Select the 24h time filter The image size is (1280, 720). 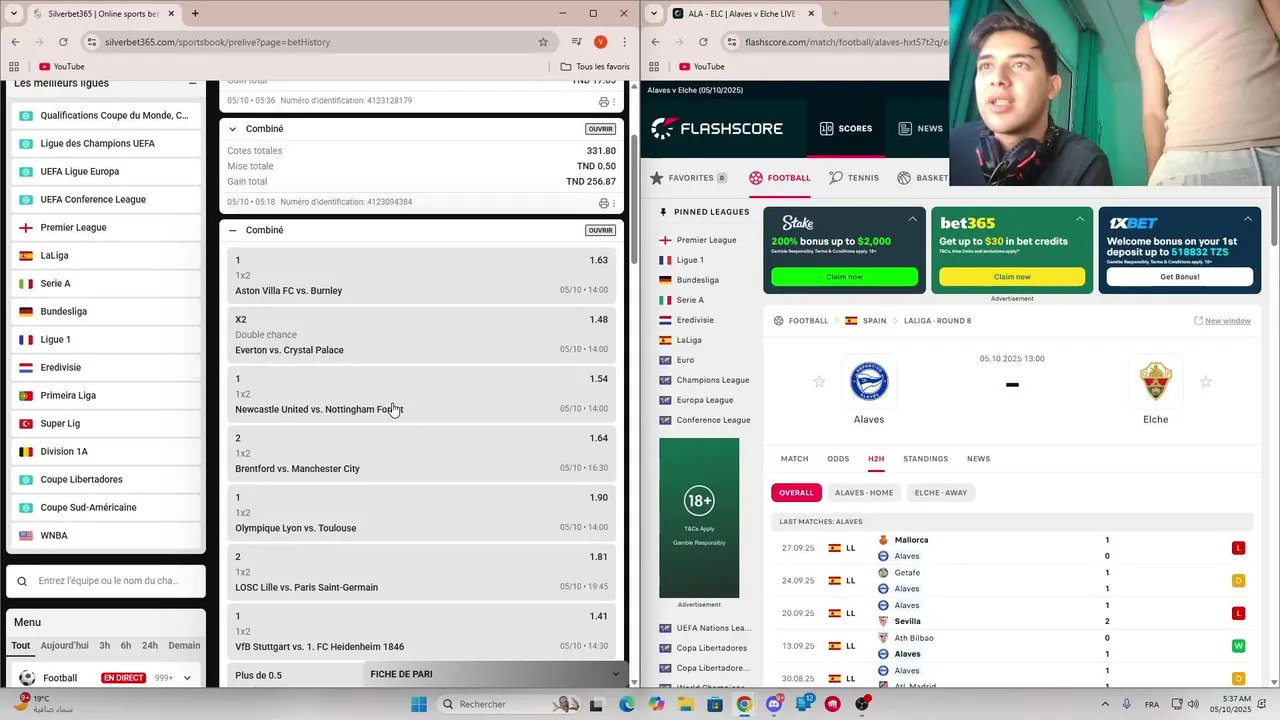(x=150, y=645)
